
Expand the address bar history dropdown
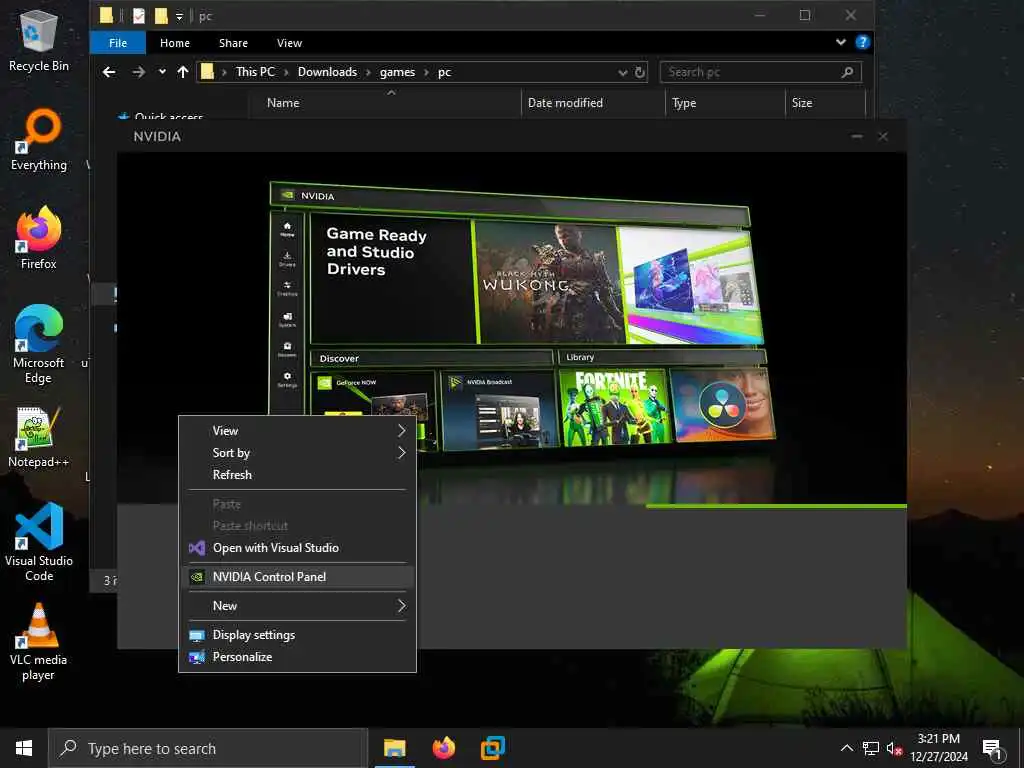623,72
